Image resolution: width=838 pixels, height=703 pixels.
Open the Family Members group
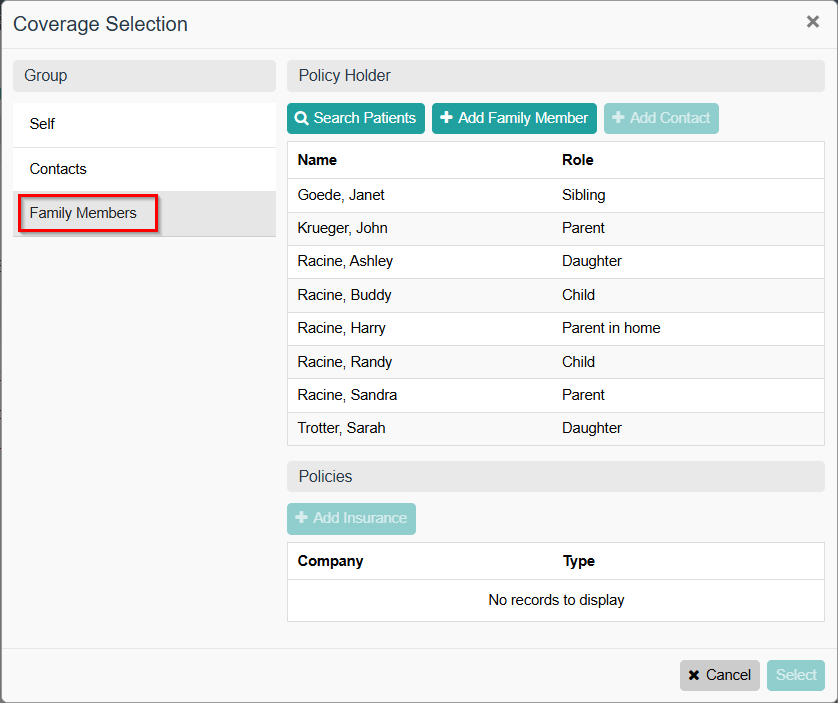tap(83, 213)
